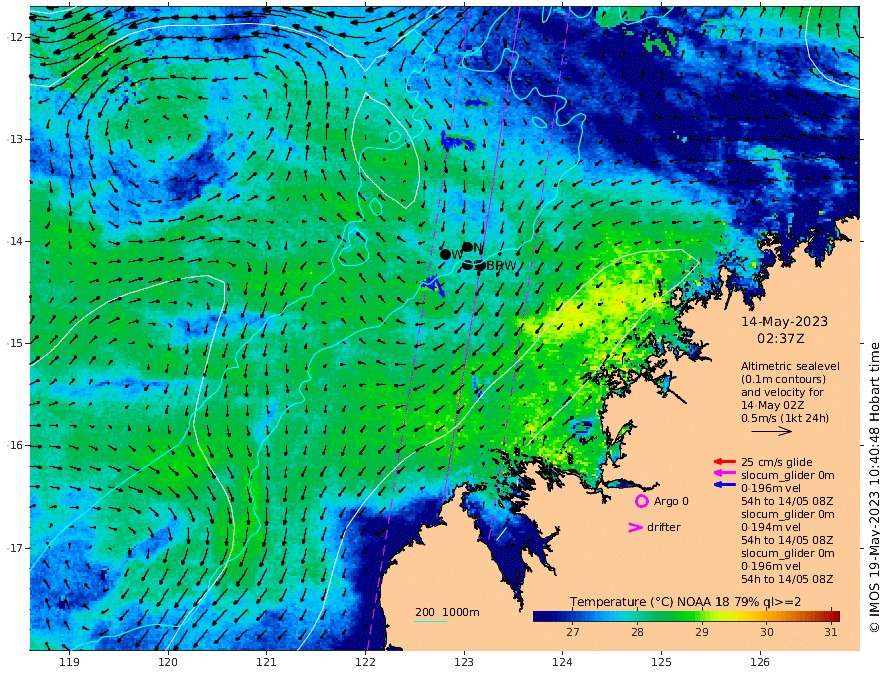The image size is (880, 680).
Task: Click the 'drifter' legend label
Action: click(x=663, y=527)
